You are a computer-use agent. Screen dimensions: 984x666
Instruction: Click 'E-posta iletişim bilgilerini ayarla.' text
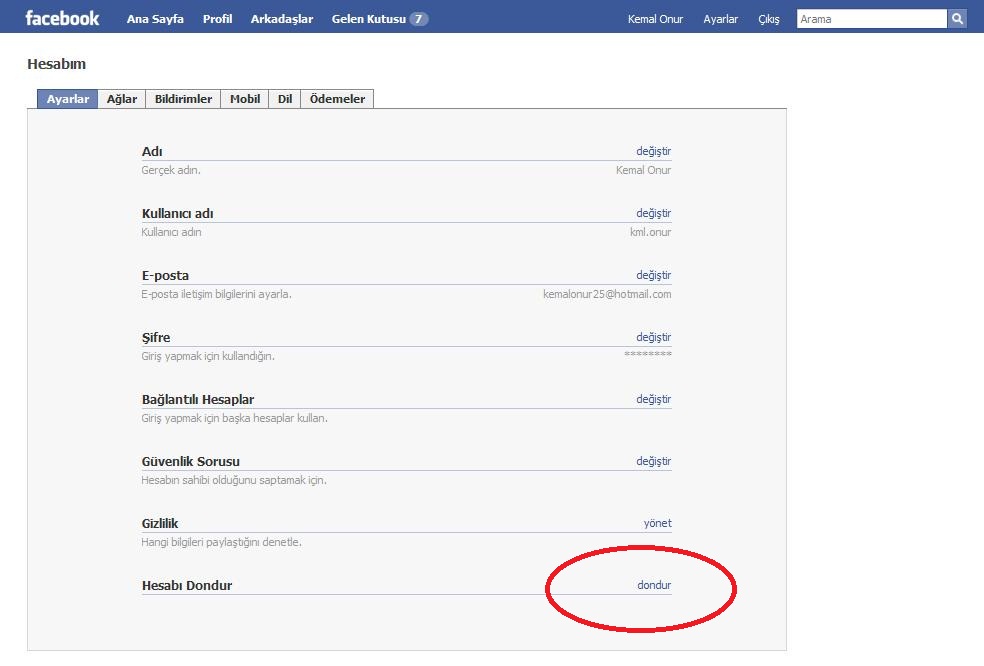[217, 294]
